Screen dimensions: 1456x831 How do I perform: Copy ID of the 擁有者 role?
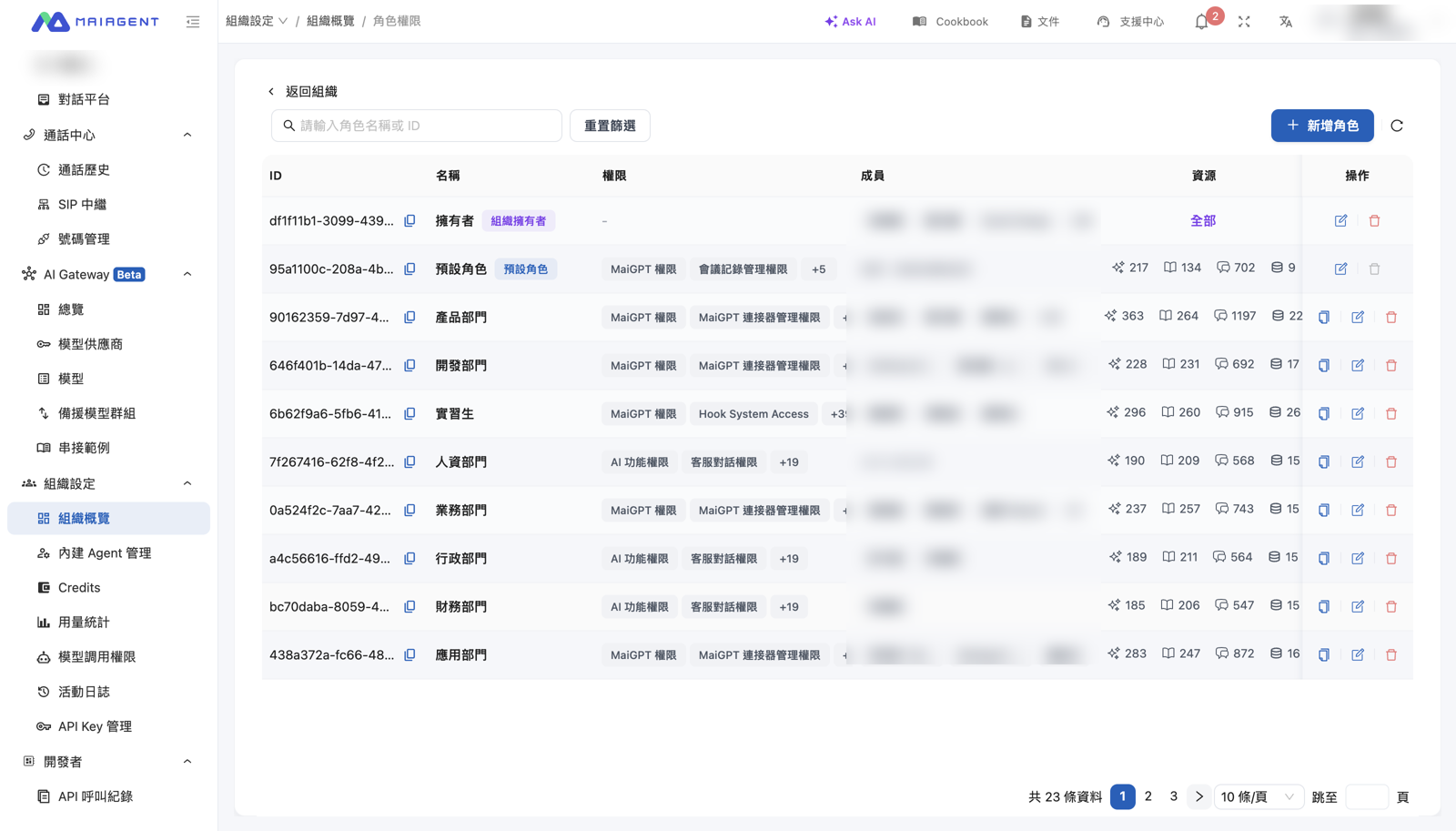click(409, 220)
